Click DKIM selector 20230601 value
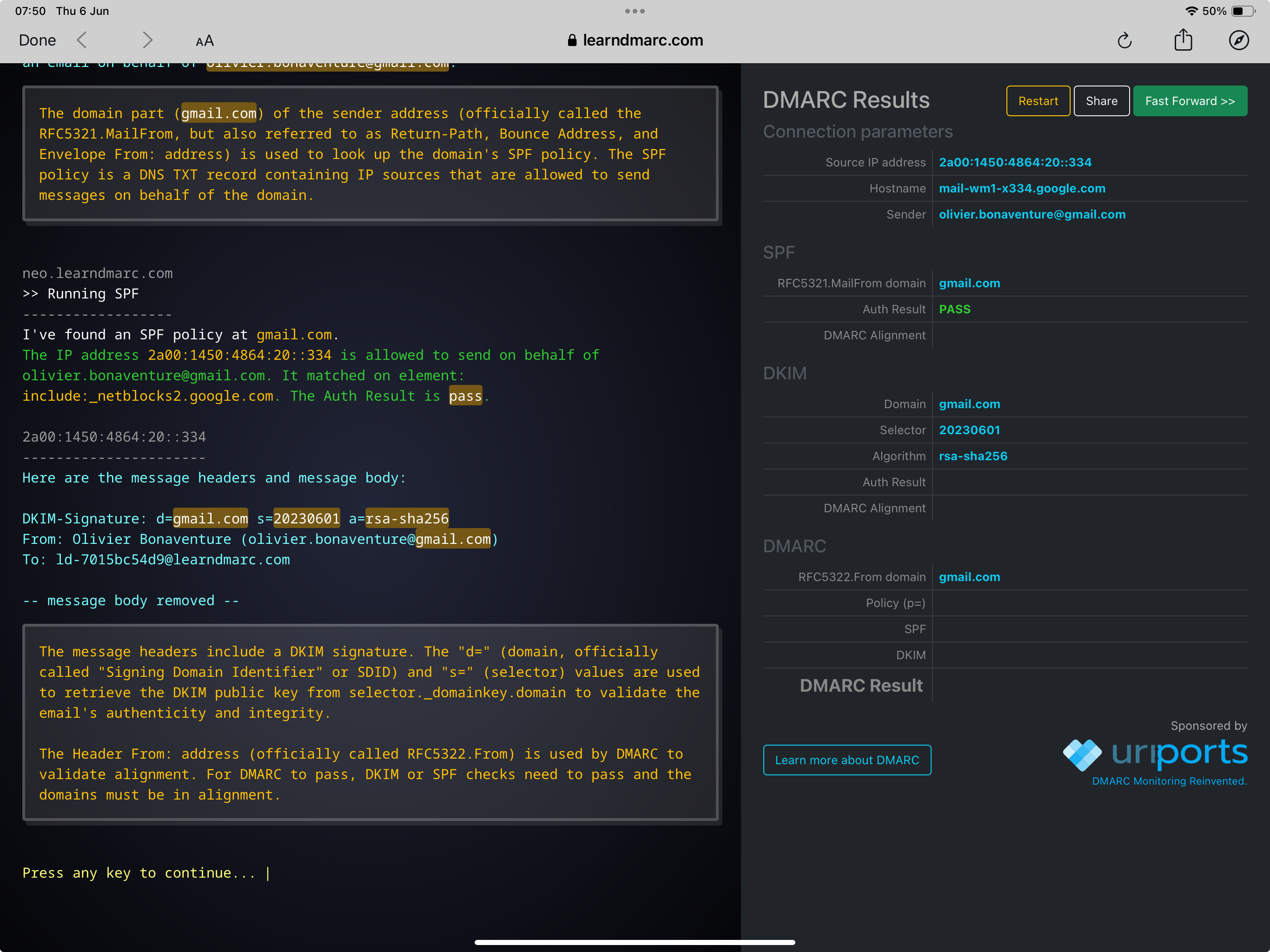The width and height of the screenshot is (1270, 952). point(969,430)
